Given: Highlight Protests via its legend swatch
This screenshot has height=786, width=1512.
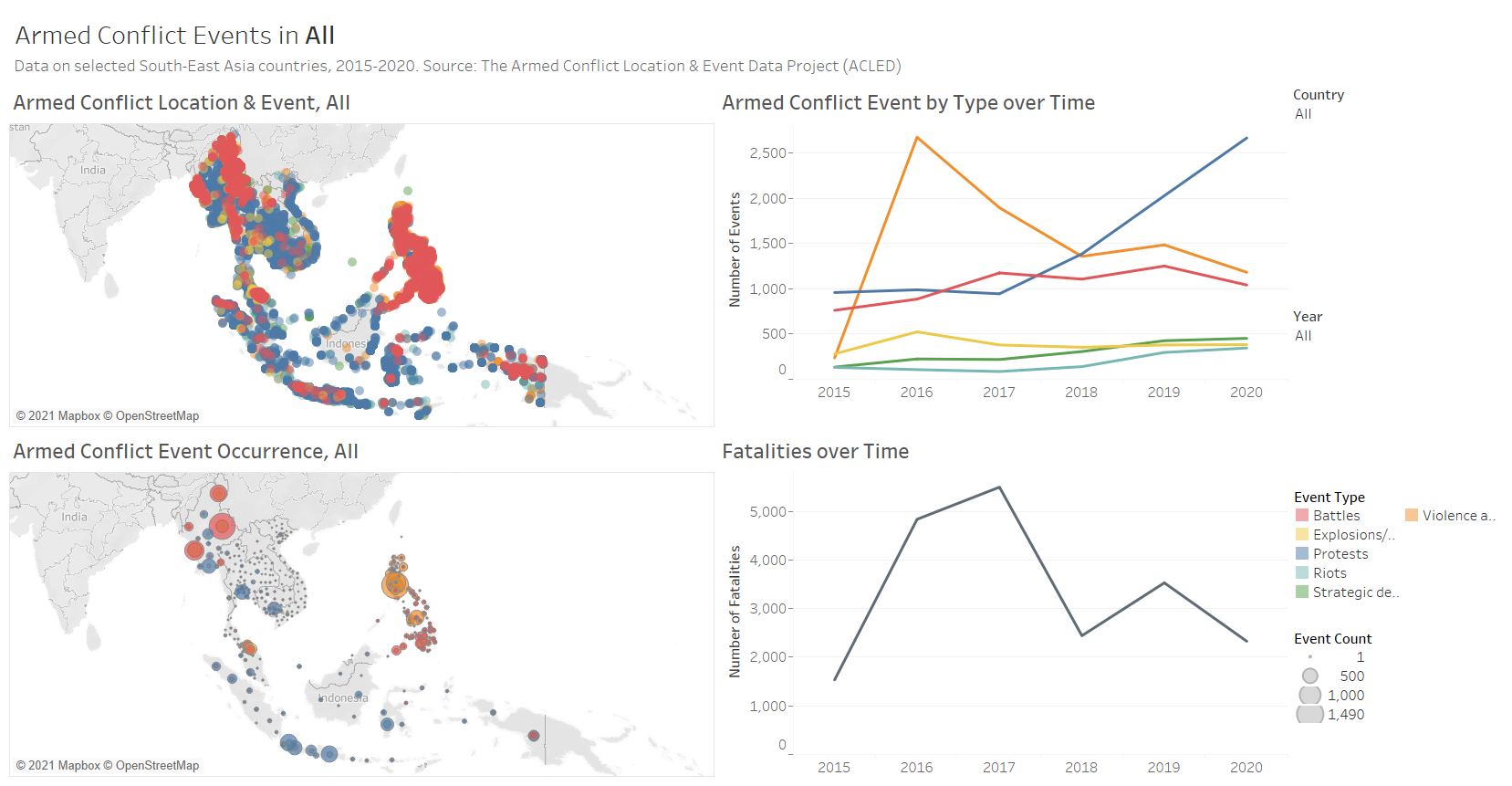Looking at the screenshot, I should 1302,554.
